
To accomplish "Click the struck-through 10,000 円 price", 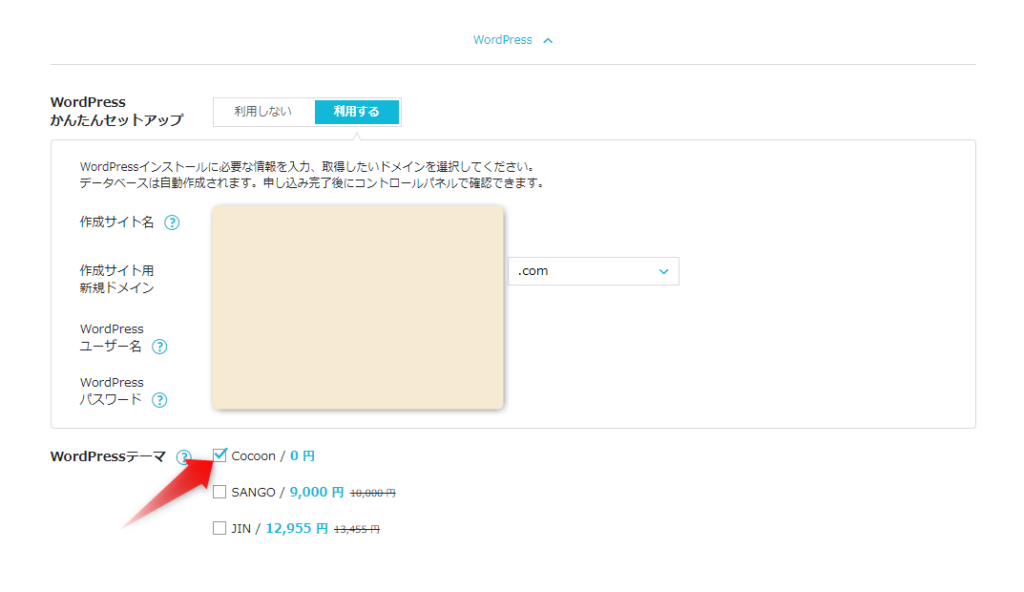I will click(373, 493).
